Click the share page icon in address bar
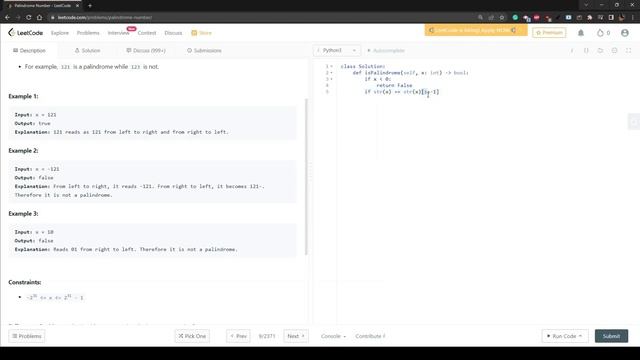This screenshot has height=360, width=640. pyautogui.click(x=491, y=18)
